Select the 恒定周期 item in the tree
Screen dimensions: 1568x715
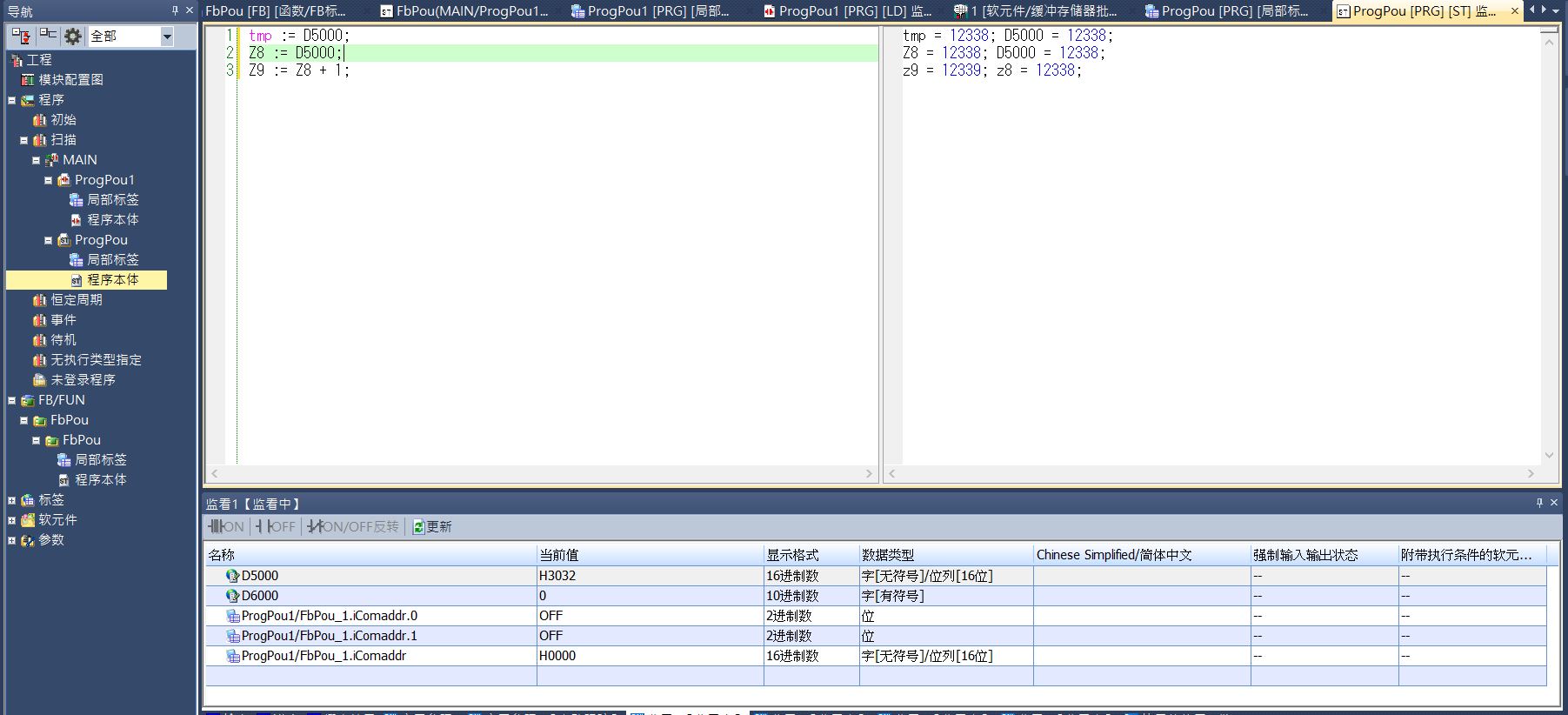tap(76, 300)
